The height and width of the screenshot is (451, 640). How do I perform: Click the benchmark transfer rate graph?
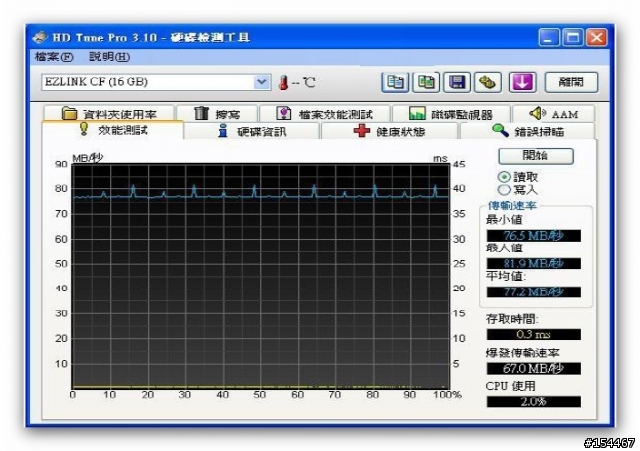click(261, 276)
